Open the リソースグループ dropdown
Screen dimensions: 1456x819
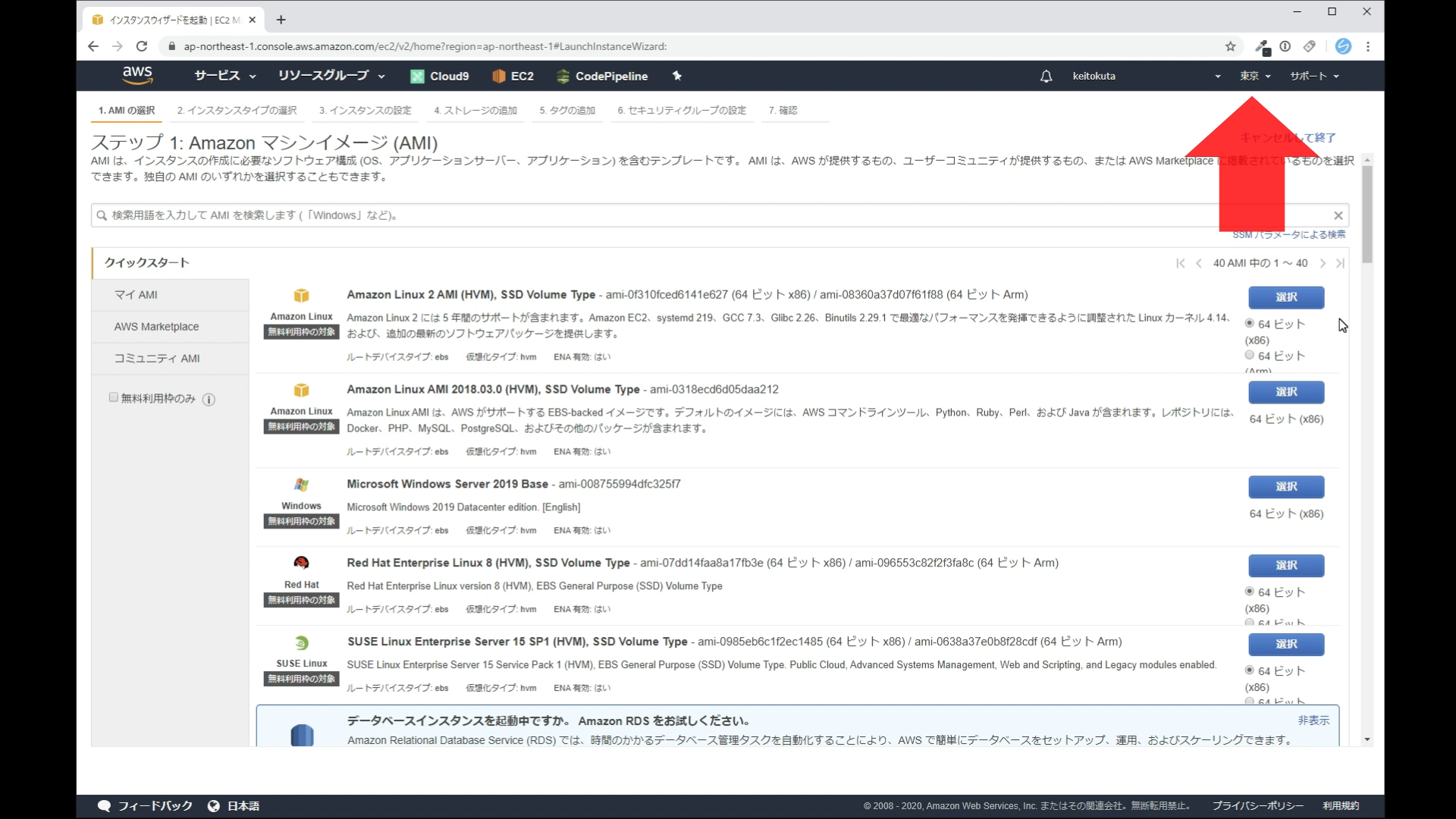tap(331, 76)
